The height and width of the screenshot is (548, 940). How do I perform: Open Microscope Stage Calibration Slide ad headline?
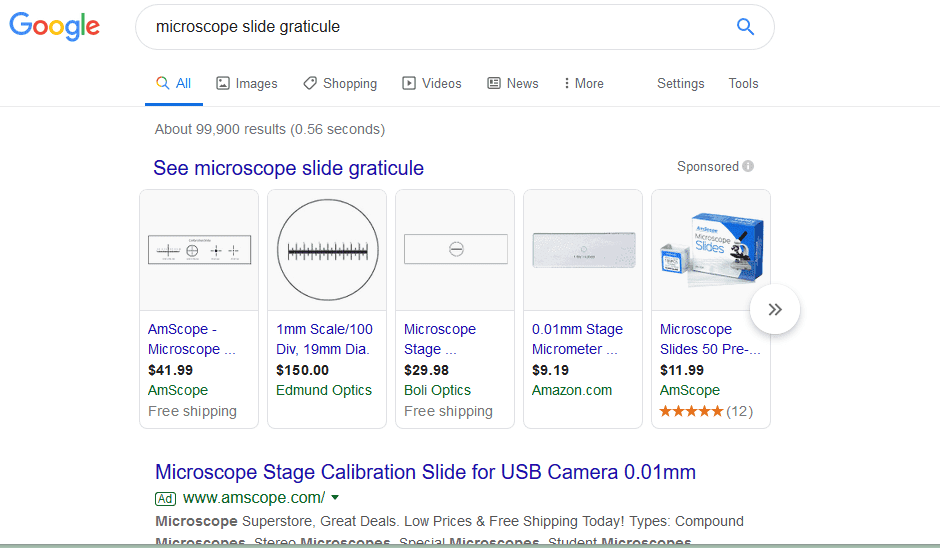[x=425, y=472]
